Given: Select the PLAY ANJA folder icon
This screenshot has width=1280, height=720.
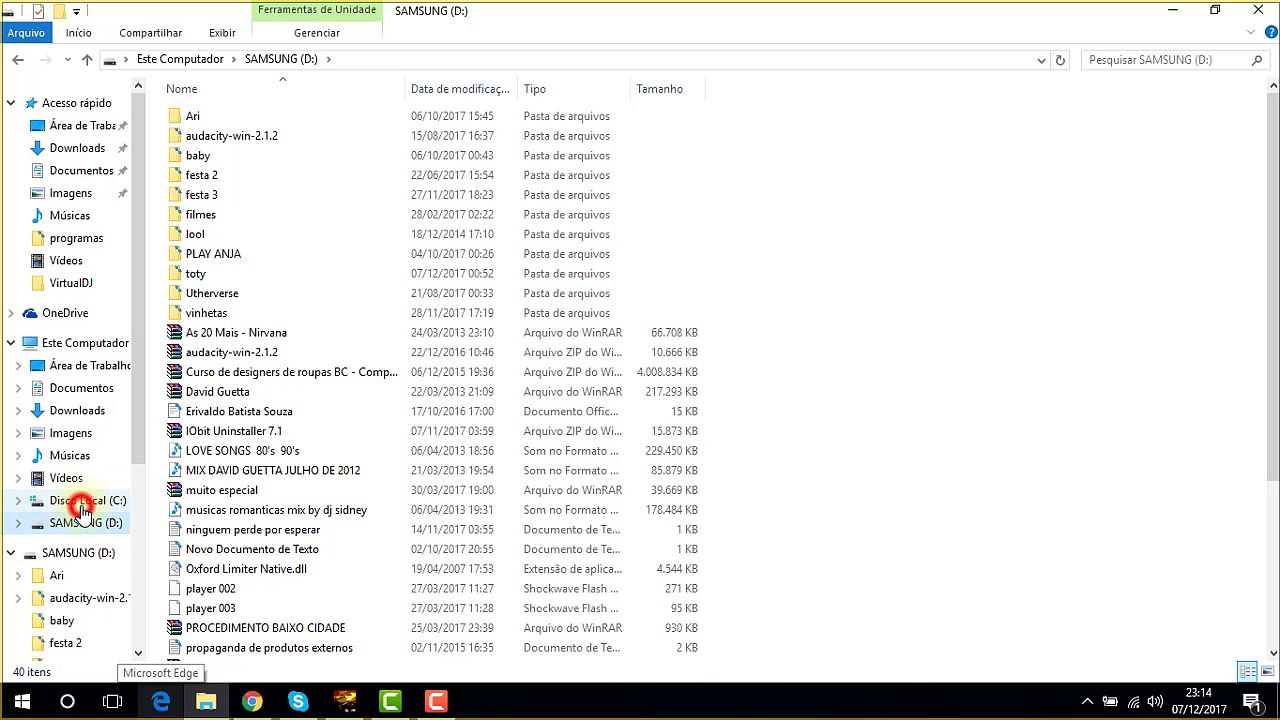Looking at the screenshot, I should [175, 254].
